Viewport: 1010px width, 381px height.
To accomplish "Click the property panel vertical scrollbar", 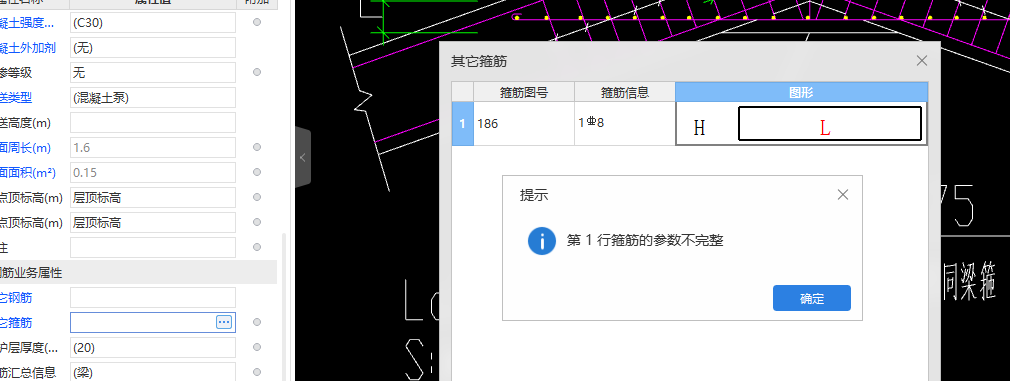I will [x=284, y=307].
